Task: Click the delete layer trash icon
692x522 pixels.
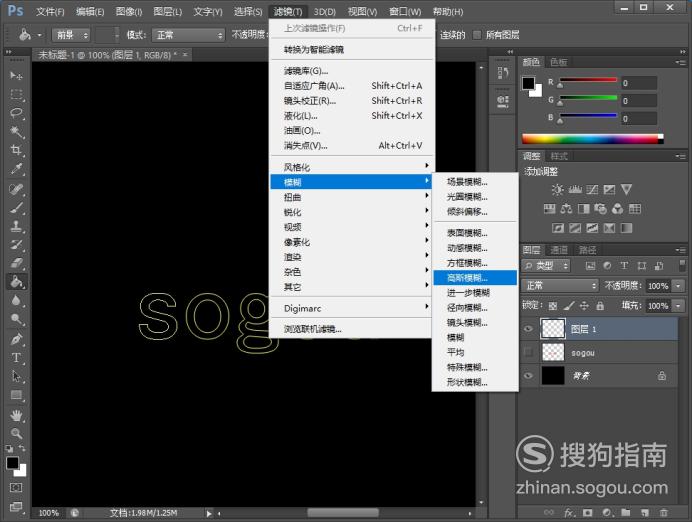Action: 663,513
